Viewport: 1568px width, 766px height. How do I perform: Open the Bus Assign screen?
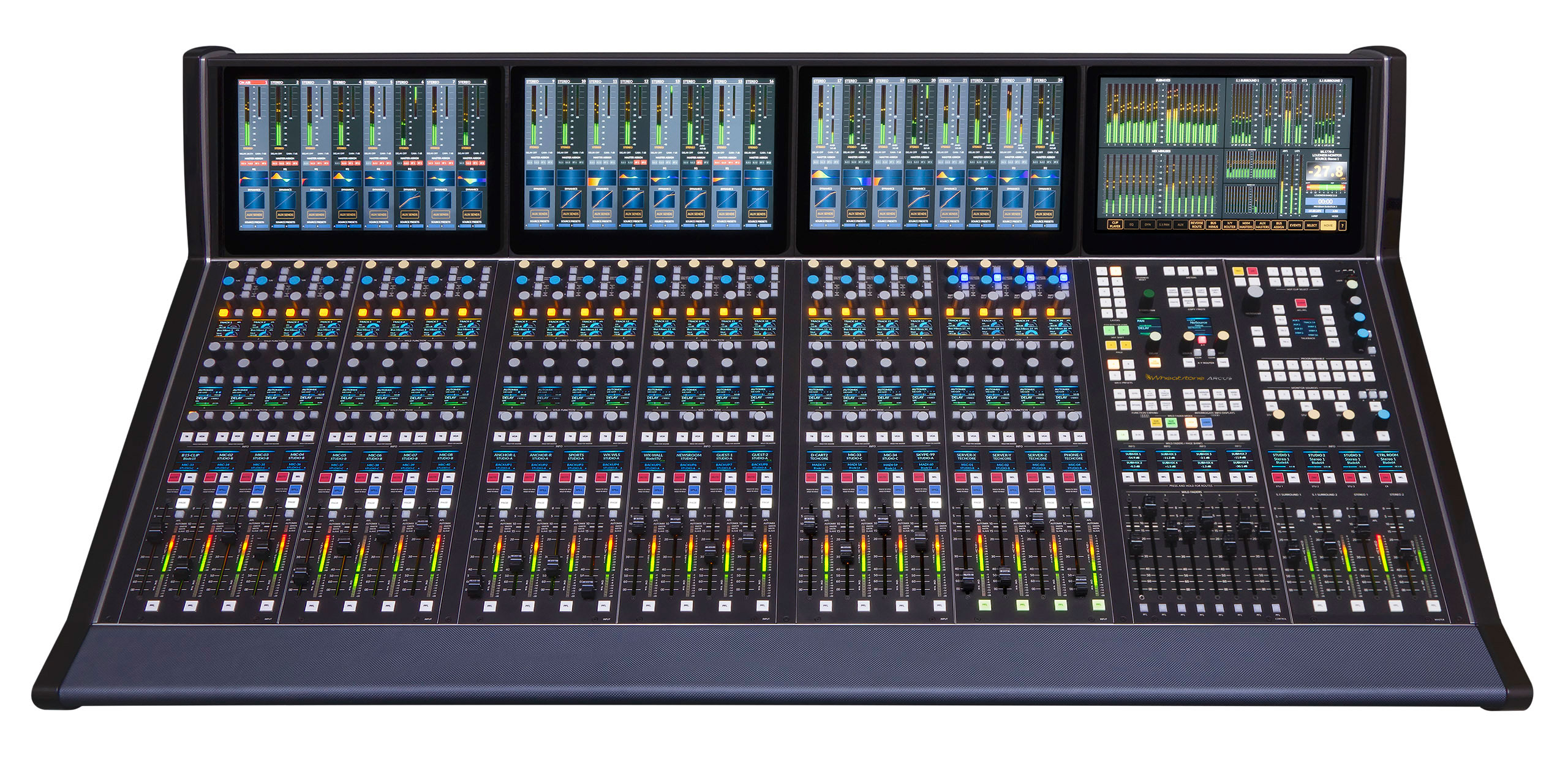tap(1279, 225)
